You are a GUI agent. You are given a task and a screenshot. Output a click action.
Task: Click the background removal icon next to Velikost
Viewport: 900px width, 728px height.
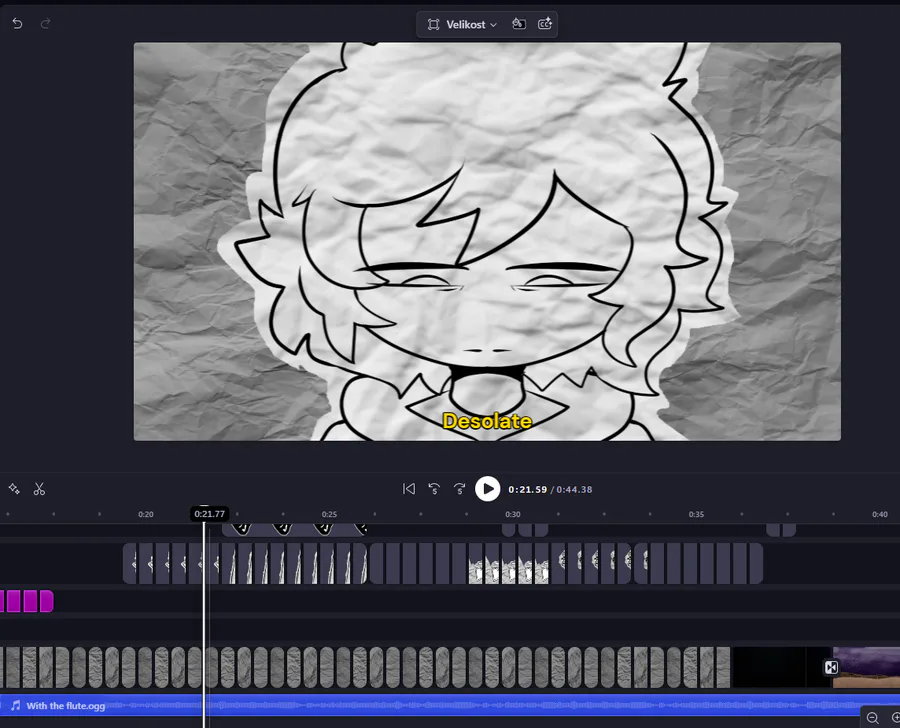[519, 24]
